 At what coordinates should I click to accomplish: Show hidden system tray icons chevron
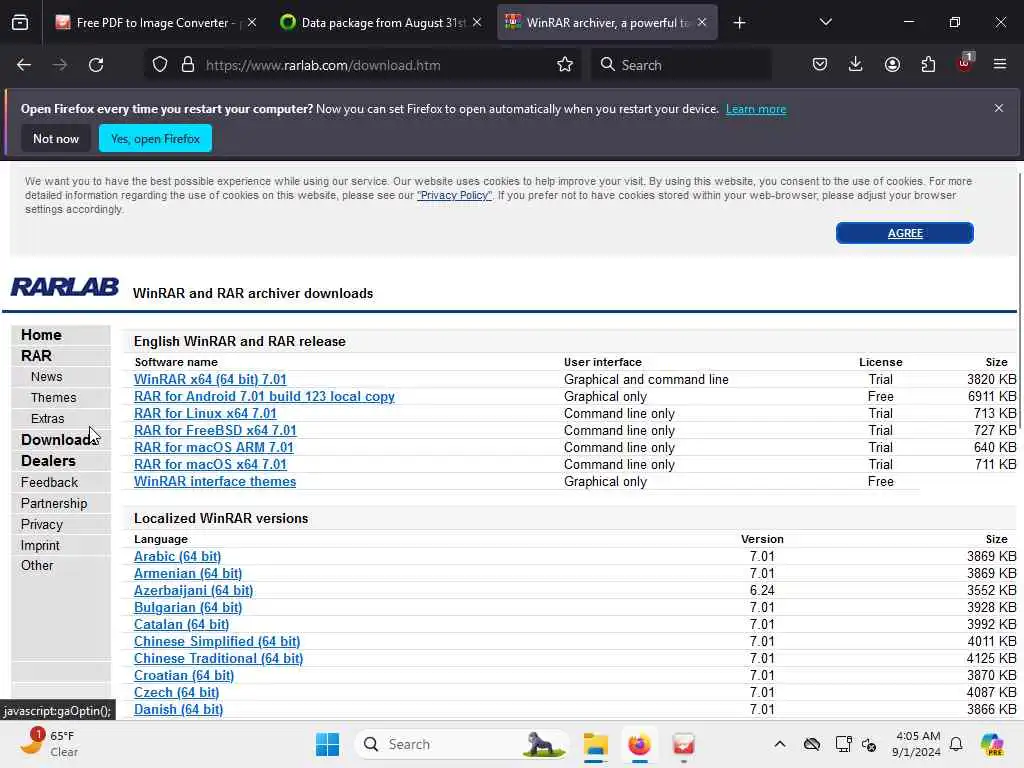780,744
